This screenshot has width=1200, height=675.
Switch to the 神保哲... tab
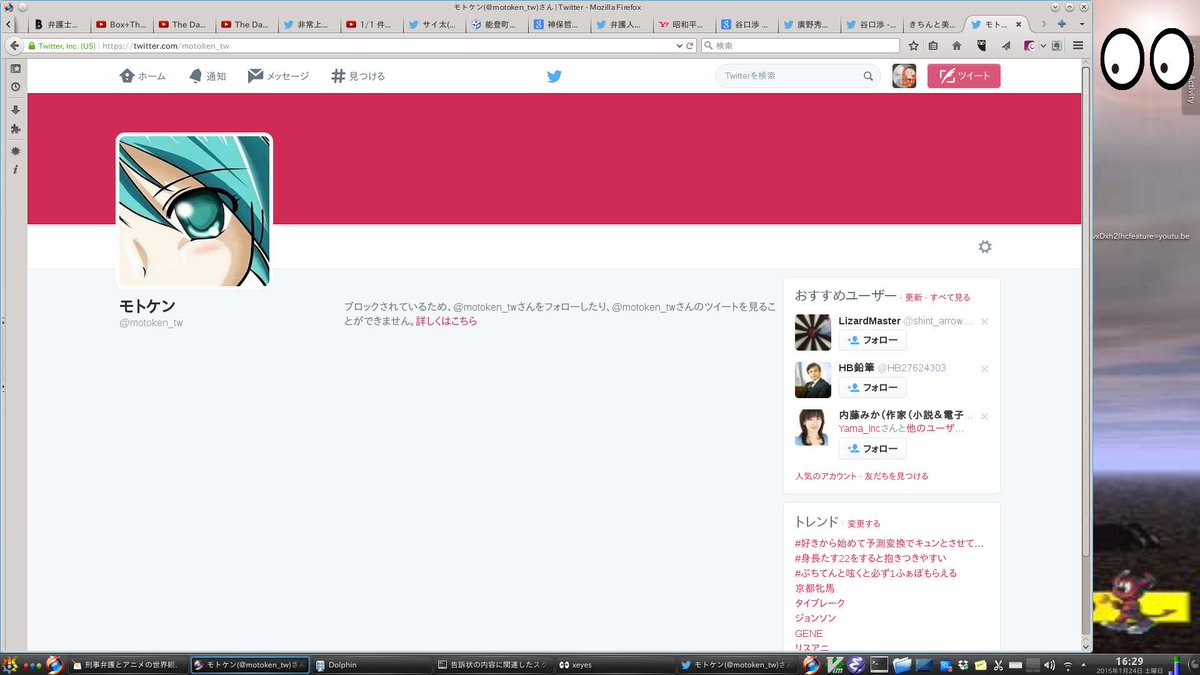[559, 23]
